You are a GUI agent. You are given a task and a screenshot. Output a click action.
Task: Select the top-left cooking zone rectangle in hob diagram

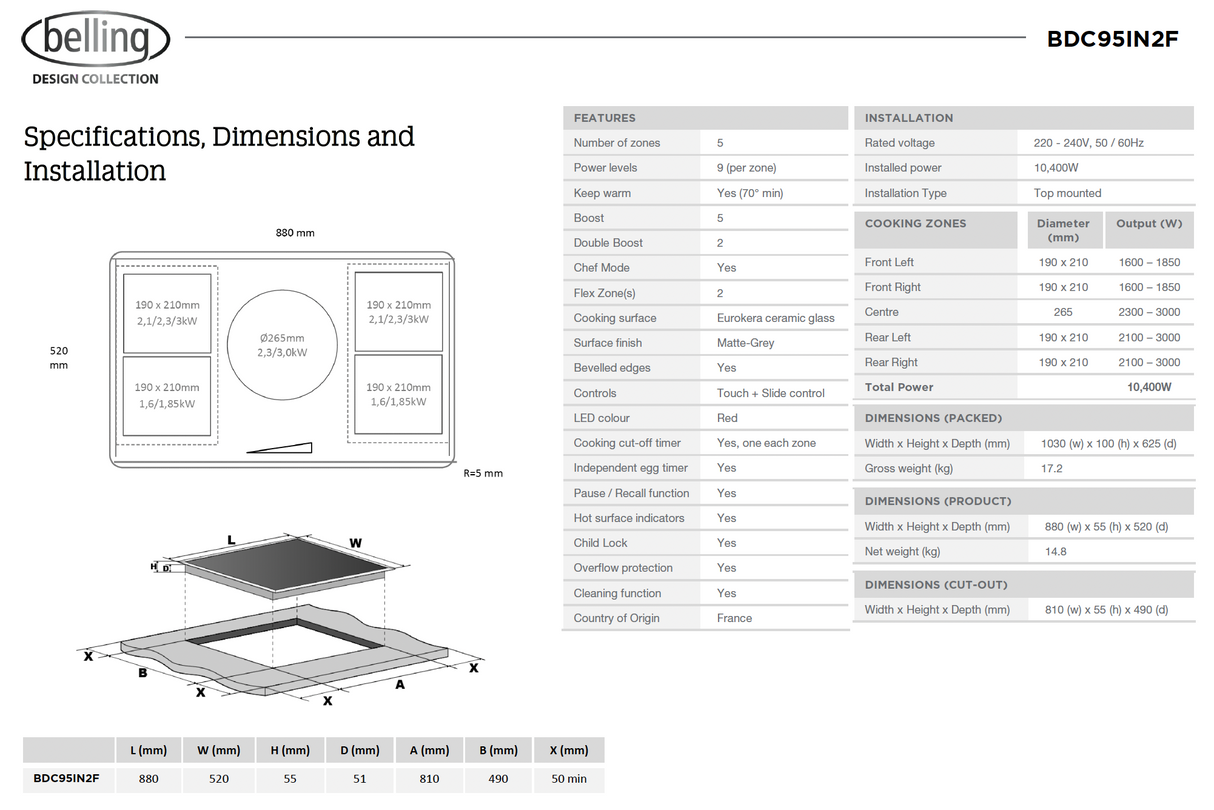click(167, 311)
